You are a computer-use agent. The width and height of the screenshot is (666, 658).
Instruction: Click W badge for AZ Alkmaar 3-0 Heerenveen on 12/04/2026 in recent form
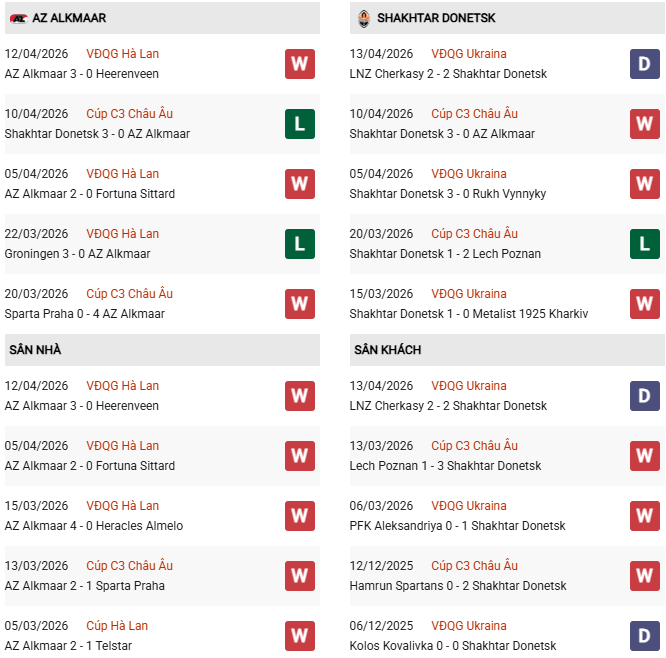[x=300, y=64]
